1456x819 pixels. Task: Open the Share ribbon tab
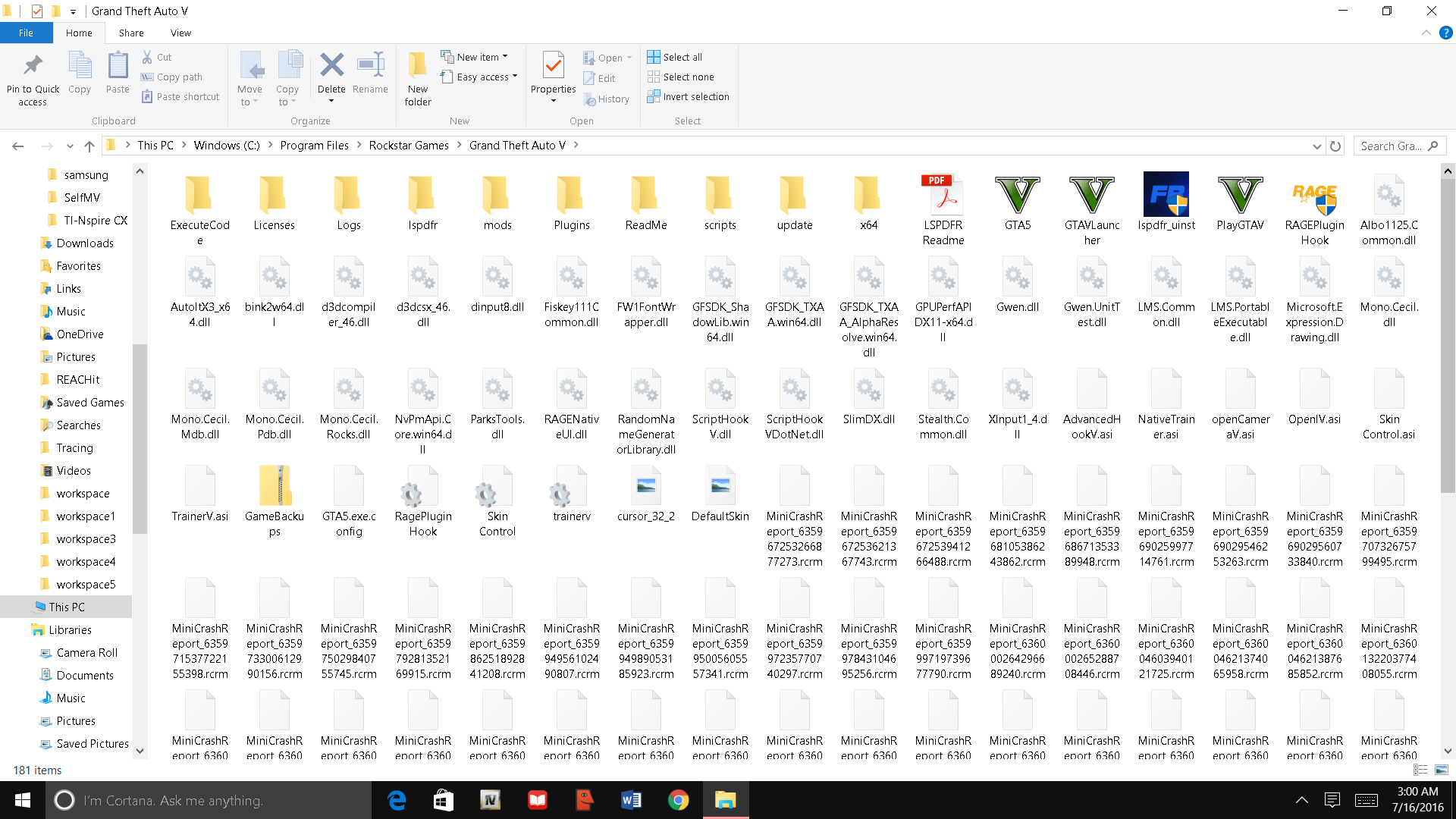click(130, 33)
